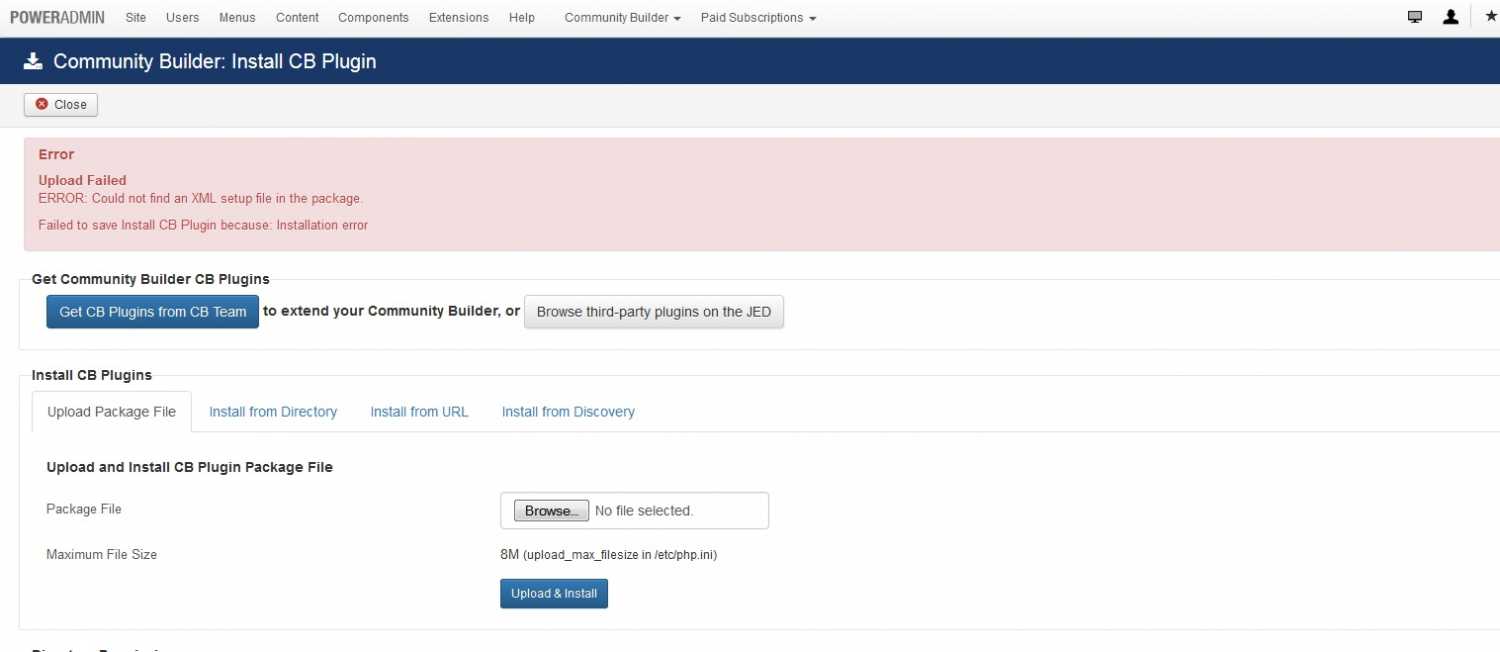This screenshot has width=1500, height=652.
Task: Switch to Install from URL tab
Action: pos(419,411)
